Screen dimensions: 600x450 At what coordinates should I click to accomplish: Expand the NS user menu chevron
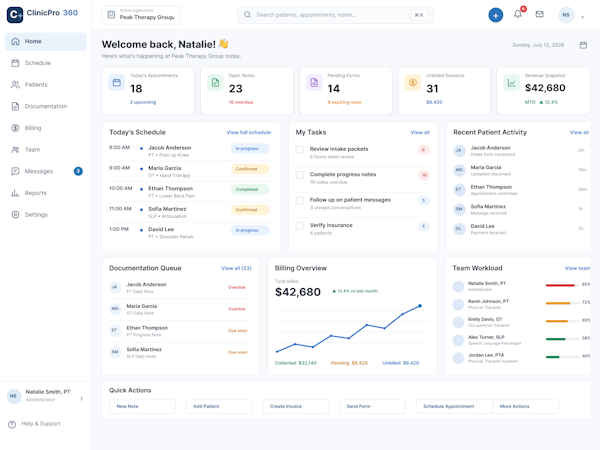pyautogui.click(x=583, y=17)
